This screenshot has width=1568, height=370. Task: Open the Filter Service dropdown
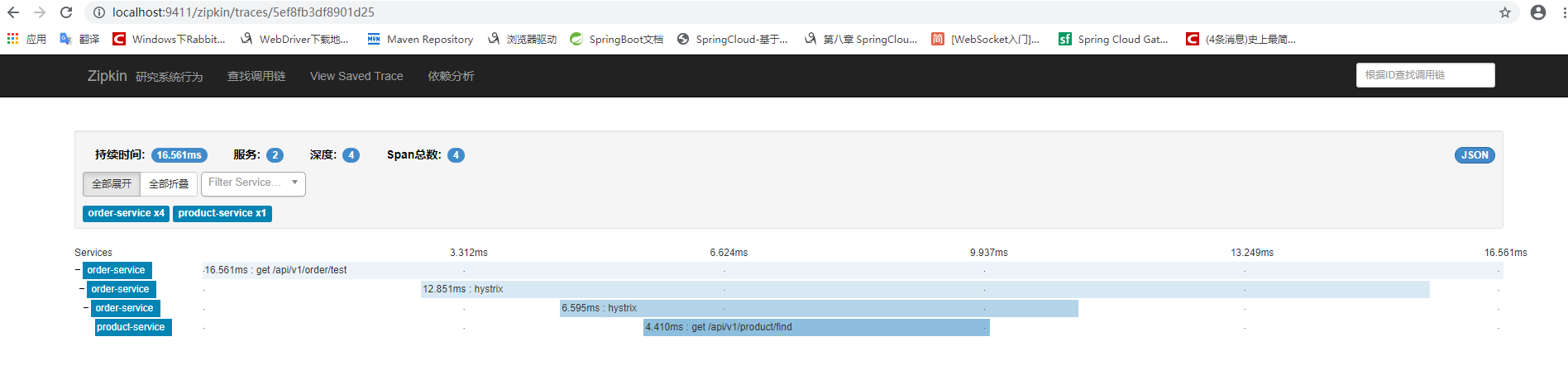click(x=253, y=183)
